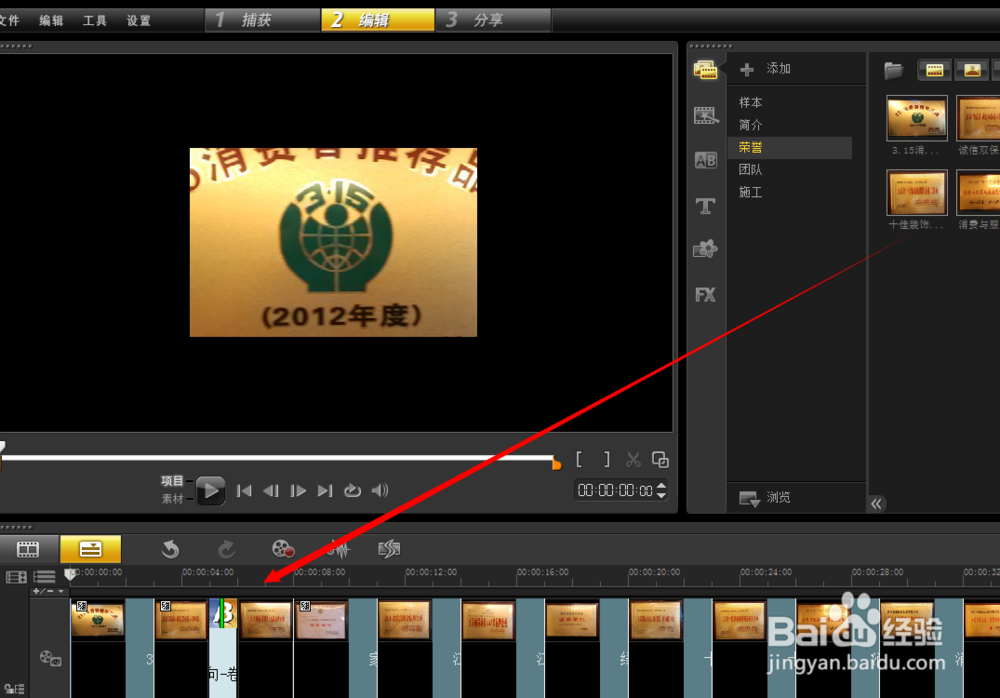Screen dimensions: 1000x698
Task: Open the Title (AB) library icon
Action: [705, 160]
